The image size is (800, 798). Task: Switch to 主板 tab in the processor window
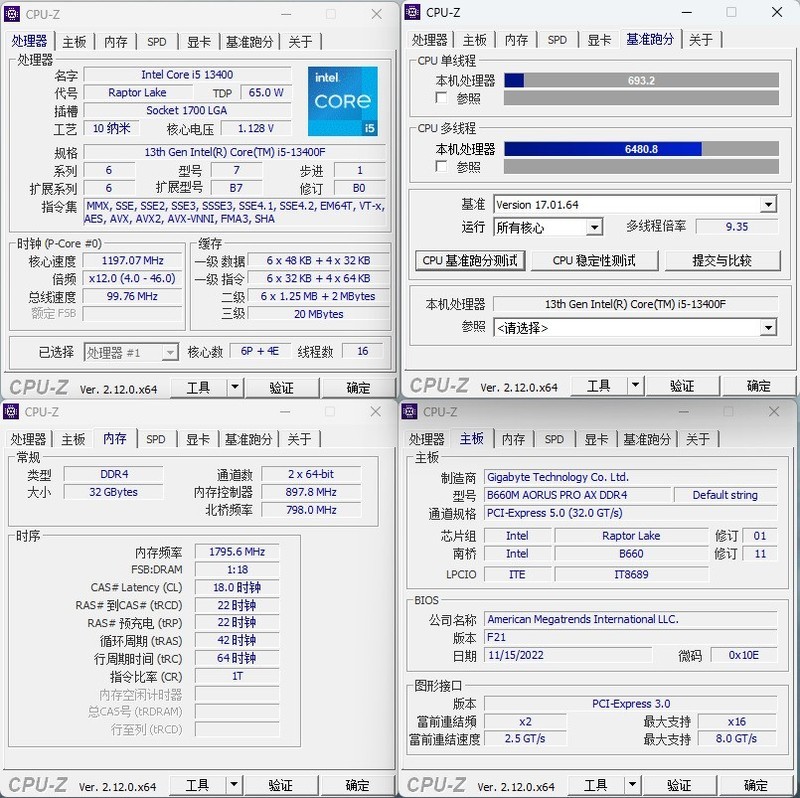click(74, 42)
